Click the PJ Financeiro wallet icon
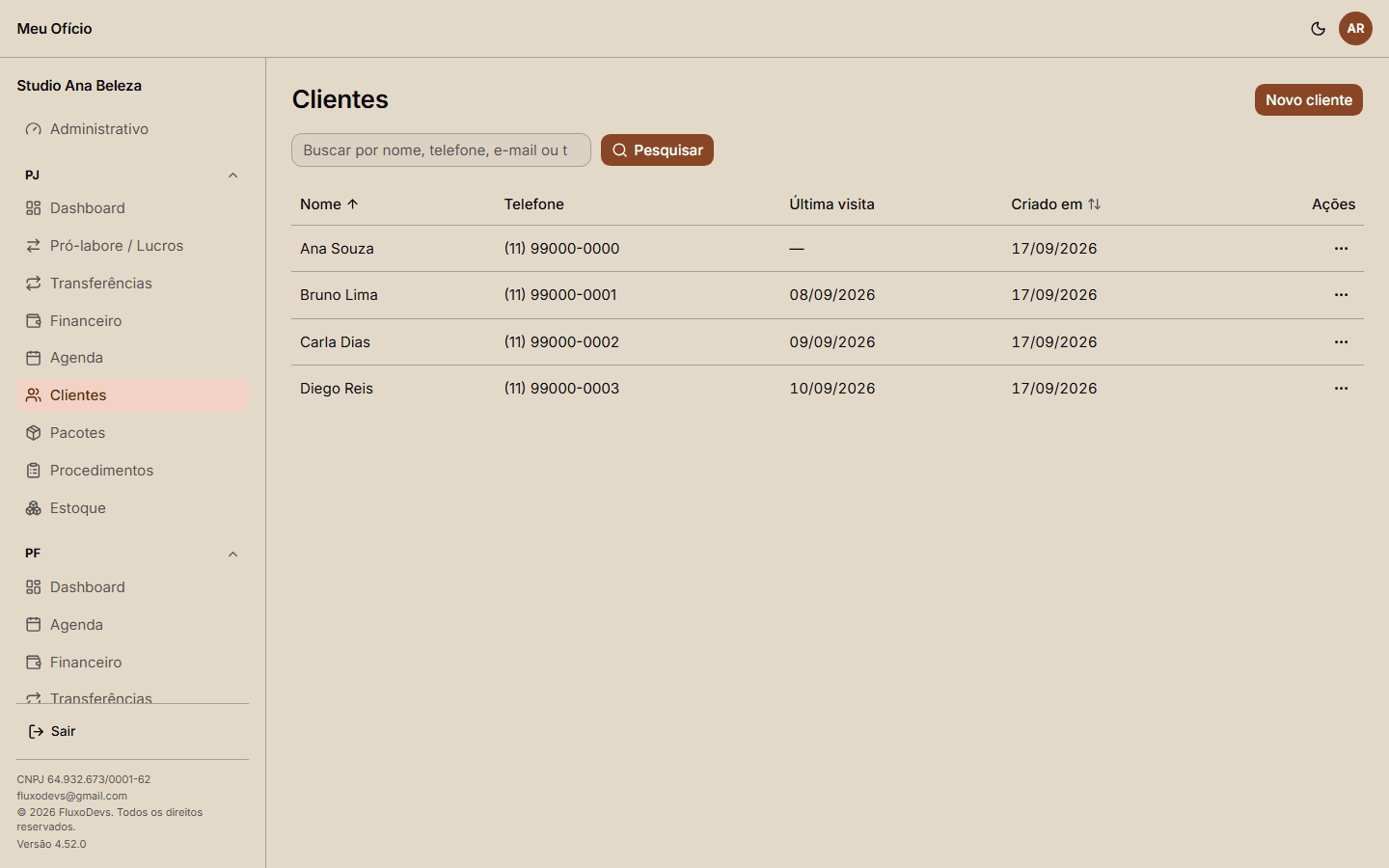 34,321
